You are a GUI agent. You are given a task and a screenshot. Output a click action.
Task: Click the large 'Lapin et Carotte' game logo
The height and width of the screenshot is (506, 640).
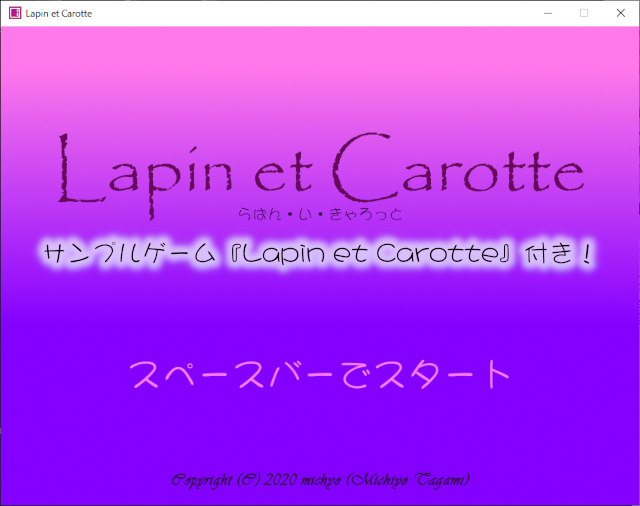[321, 175]
